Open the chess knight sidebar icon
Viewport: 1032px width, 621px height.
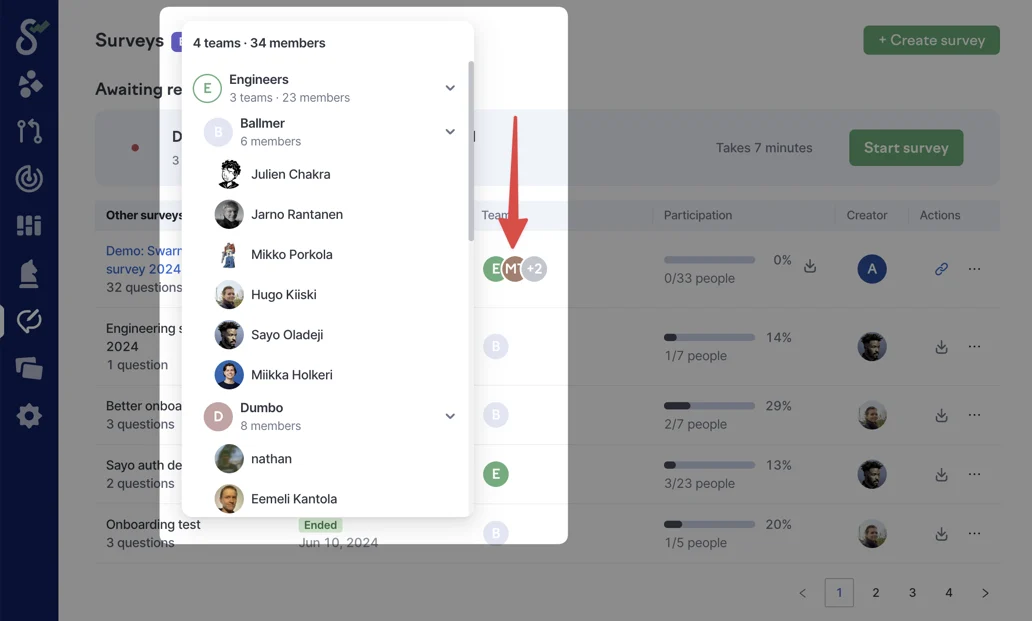[x=29, y=273]
